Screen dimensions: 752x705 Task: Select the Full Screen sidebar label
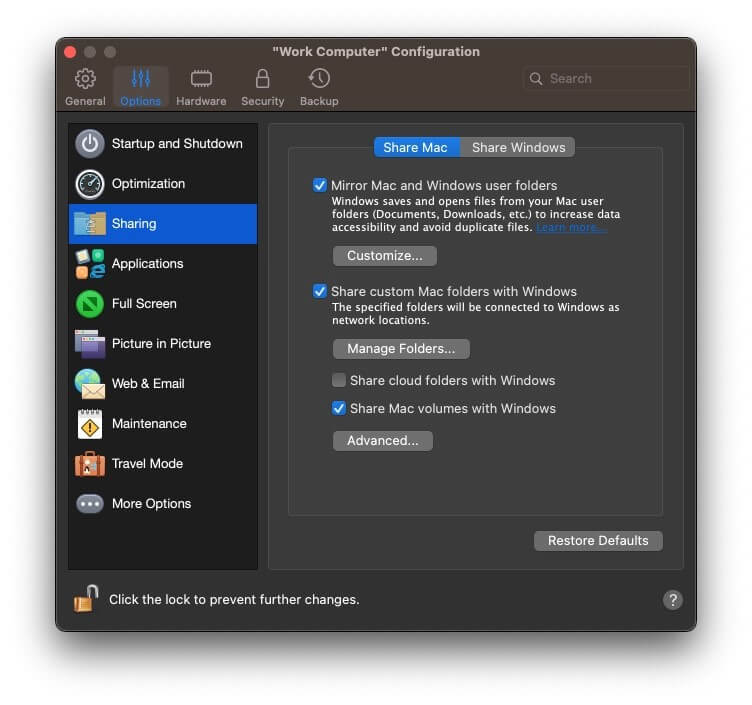[144, 304]
